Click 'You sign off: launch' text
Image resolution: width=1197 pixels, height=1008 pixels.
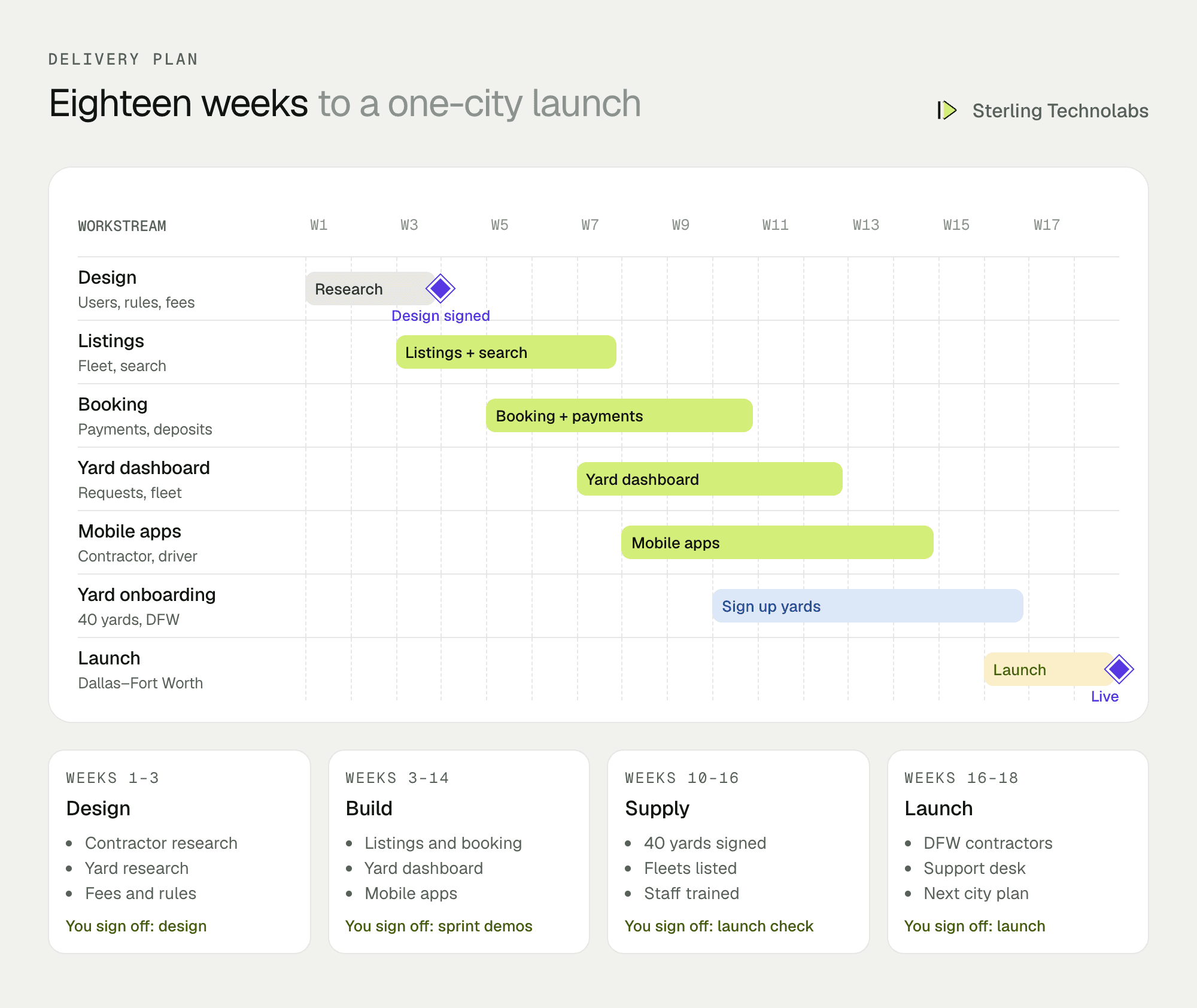click(974, 926)
